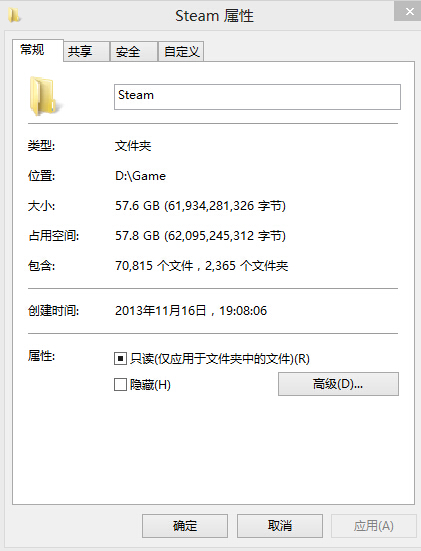The image size is (421, 551).
Task: Close the Steam 属性 dialog
Action: tap(409, 12)
